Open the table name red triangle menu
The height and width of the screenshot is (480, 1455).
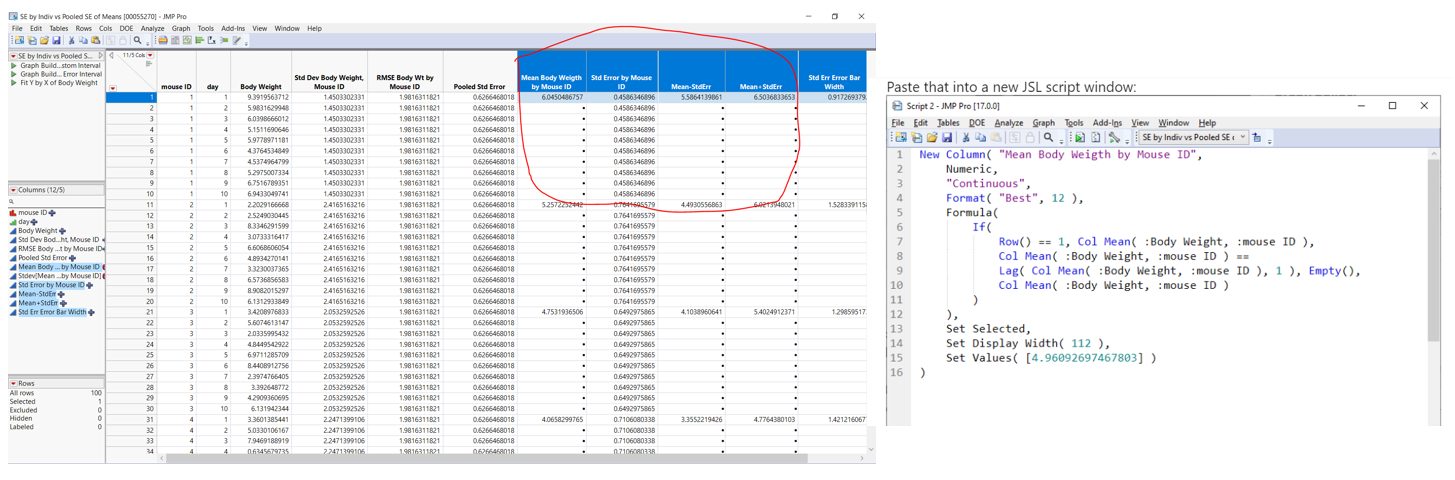click(13, 57)
